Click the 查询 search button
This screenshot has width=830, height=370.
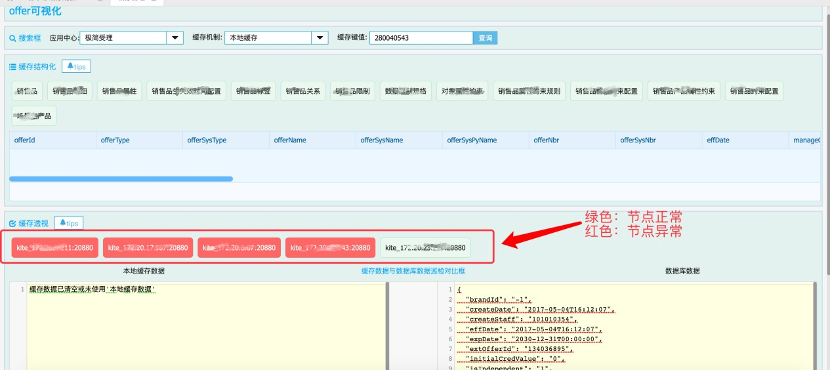pyautogui.click(x=485, y=38)
